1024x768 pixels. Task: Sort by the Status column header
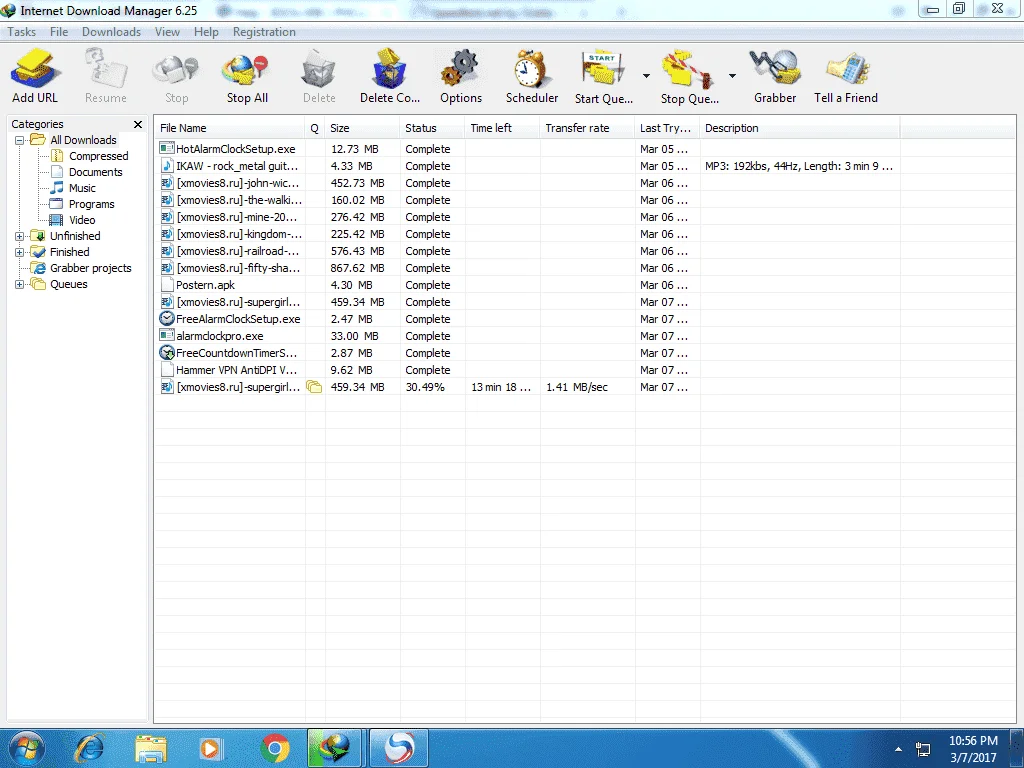click(x=432, y=128)
